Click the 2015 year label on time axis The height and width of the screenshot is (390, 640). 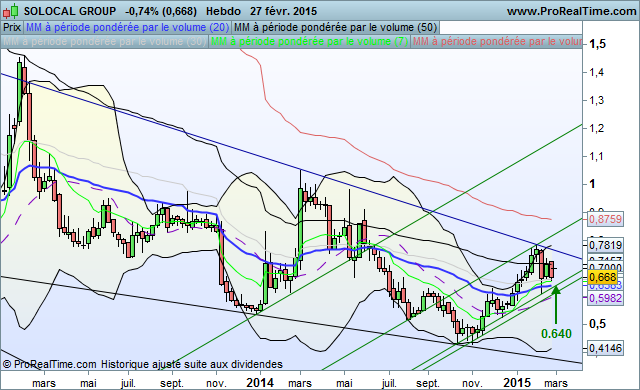tap(517, 383)
